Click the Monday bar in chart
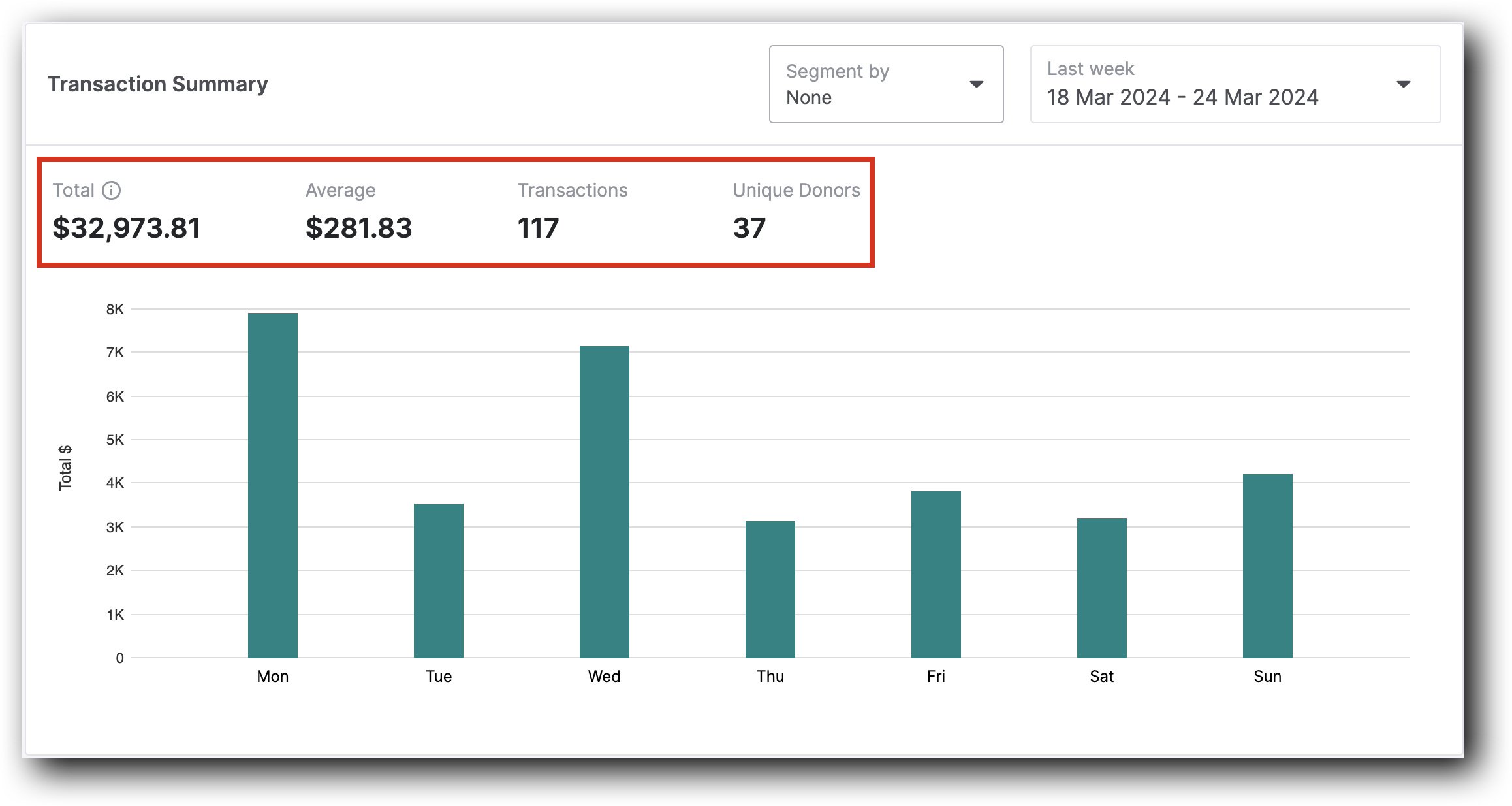The height and width of the screenshot is (806, 1512). point(273,485)
